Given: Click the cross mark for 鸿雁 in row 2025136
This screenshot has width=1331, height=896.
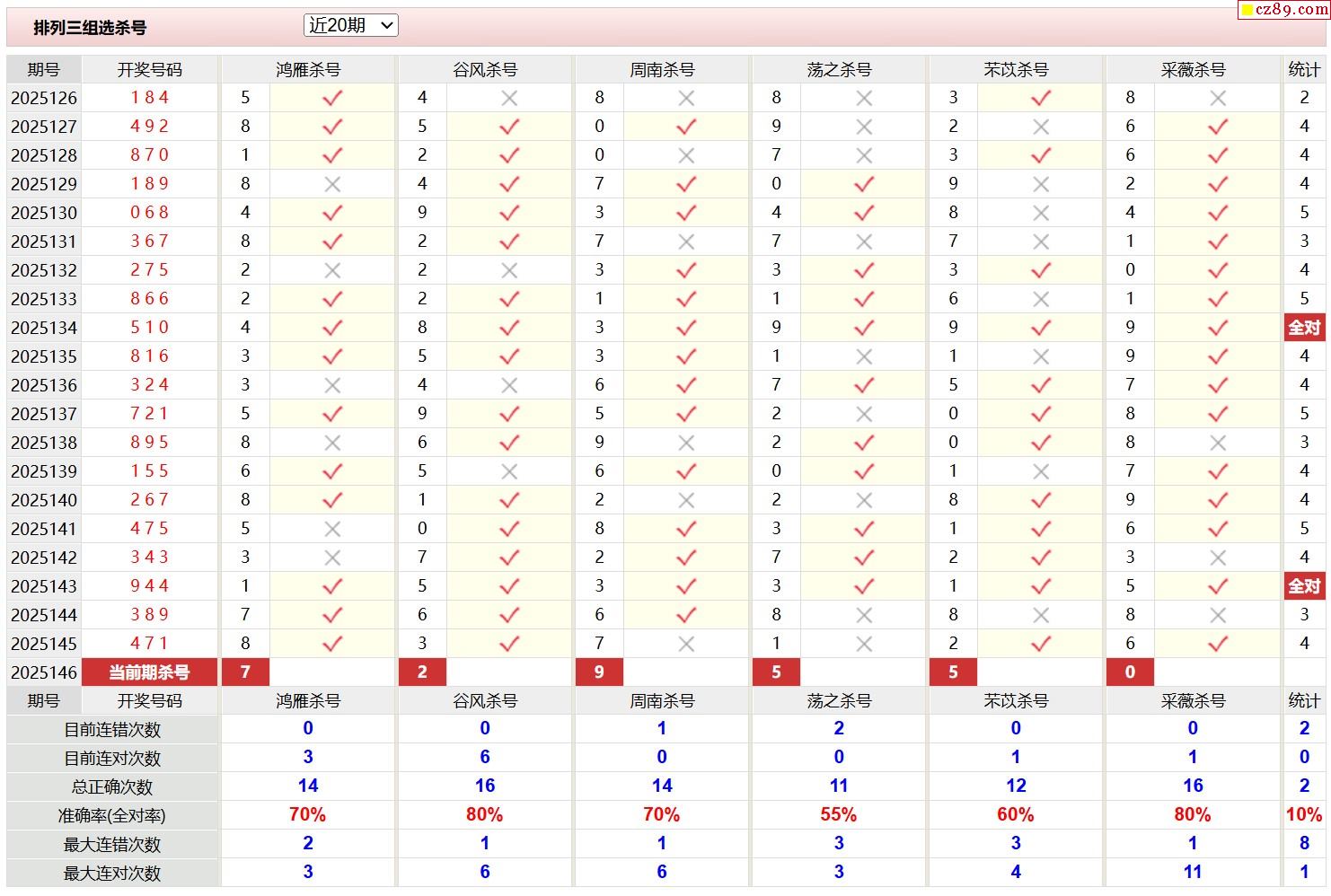Looking at the screenshot, I should pyautogui.click(x=332, y=385).
